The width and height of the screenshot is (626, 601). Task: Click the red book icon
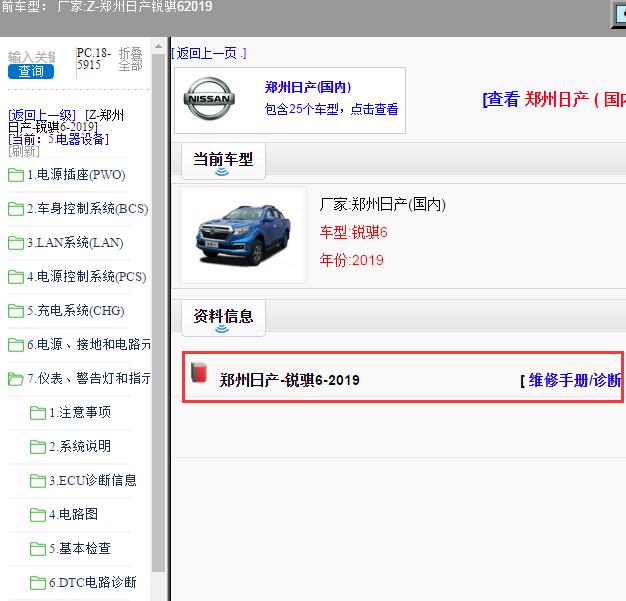(199, 372)
